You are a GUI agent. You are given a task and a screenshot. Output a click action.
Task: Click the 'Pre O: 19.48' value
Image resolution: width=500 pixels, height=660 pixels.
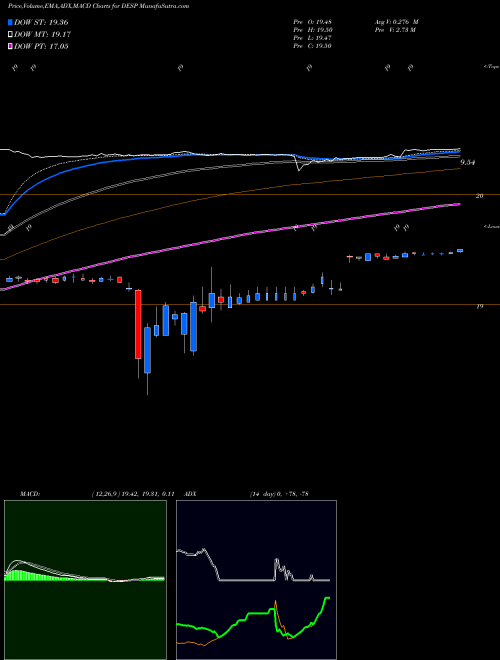[313, 21]
